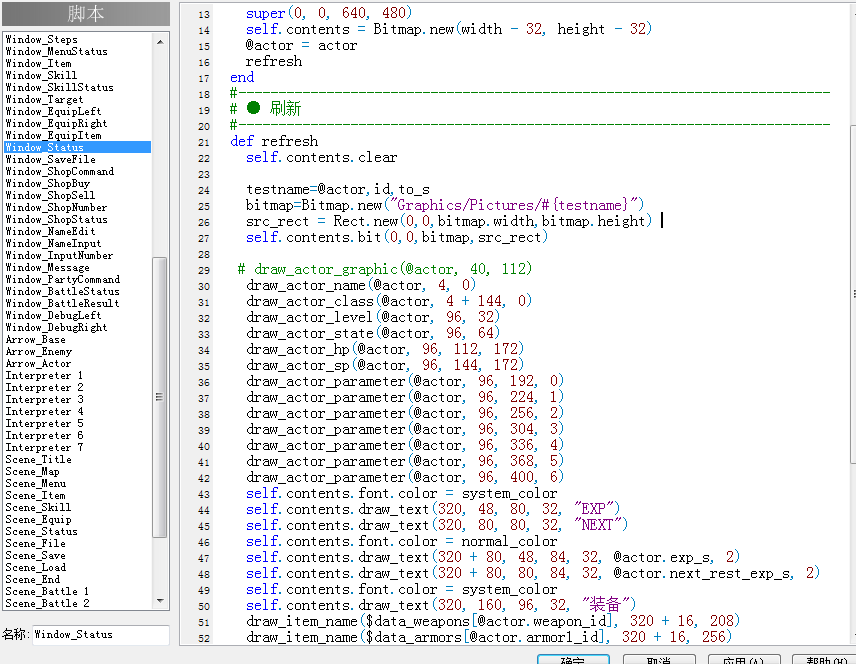Open the Interpreter 1 script
856x664 pixels.
pos(44,376)
